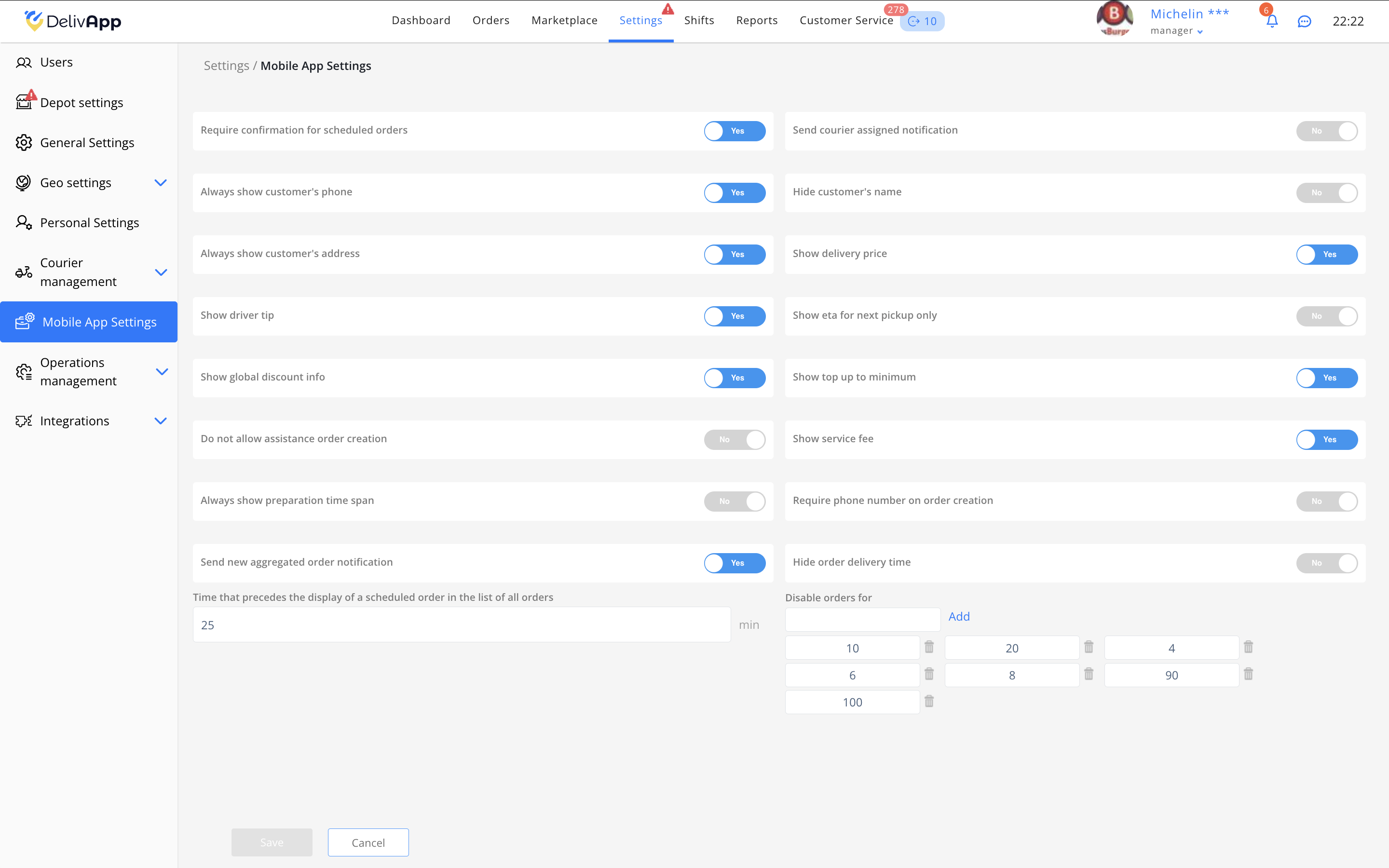Viewport: 1389px width, 868px height.
Task: Click the Cancel button
Action: pyautogui.click(x=368, y=842)
